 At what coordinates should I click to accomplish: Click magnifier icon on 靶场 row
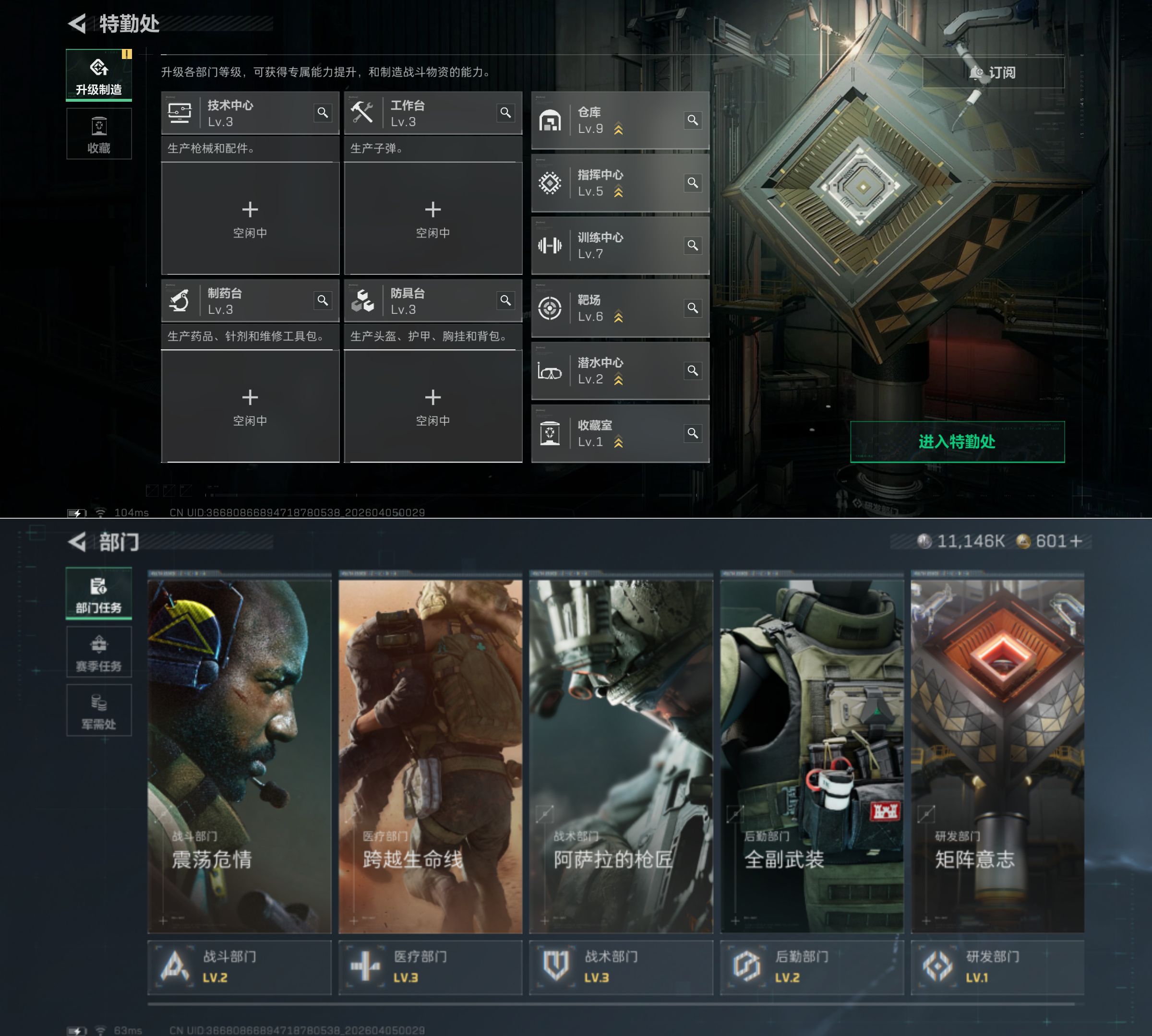[693, 308]
